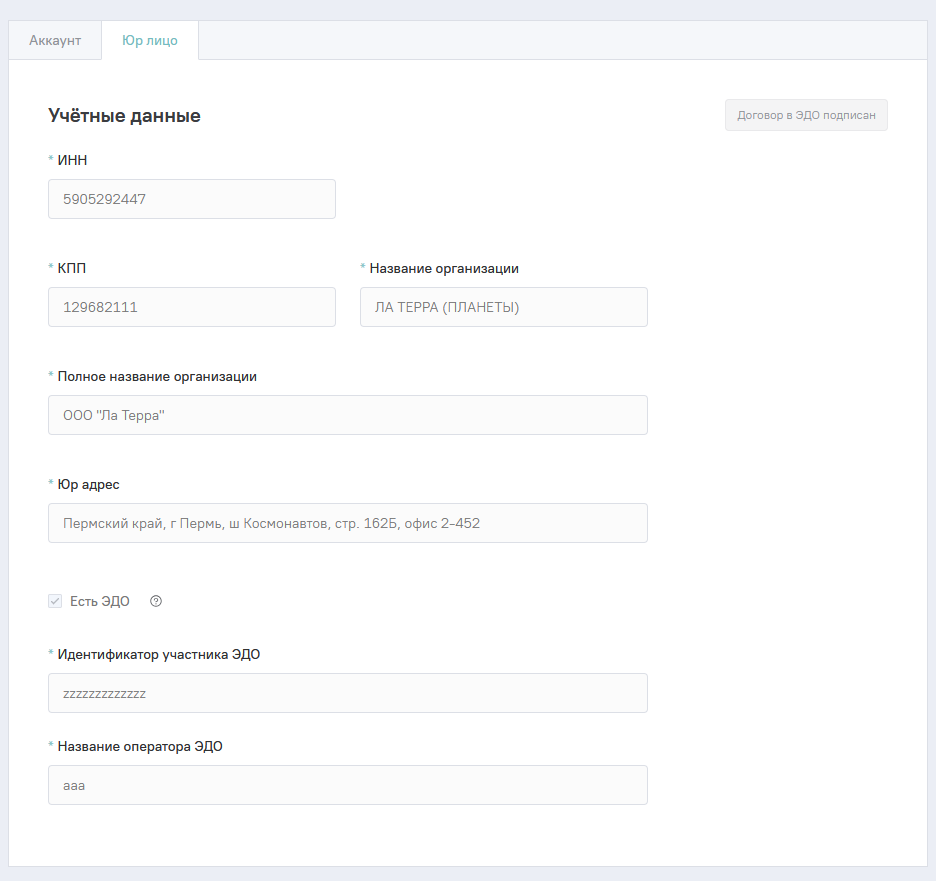The image size is (936, 881).
Task: Click into the Юр адрес input field
Action: coord(348,523)
